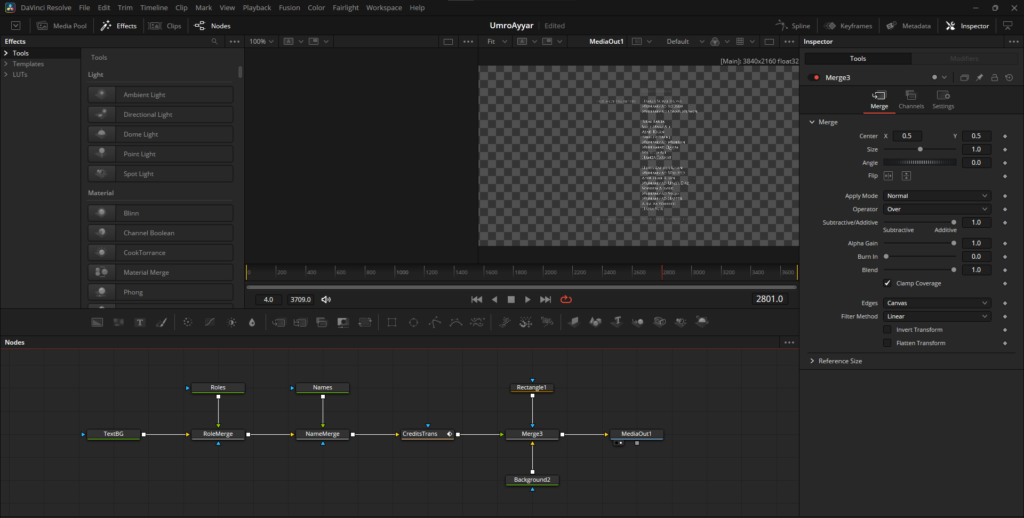Click the Blur droplet tool icon
Image resolution: width=1024 pixels, height=518 pixels.
(252, 322)
